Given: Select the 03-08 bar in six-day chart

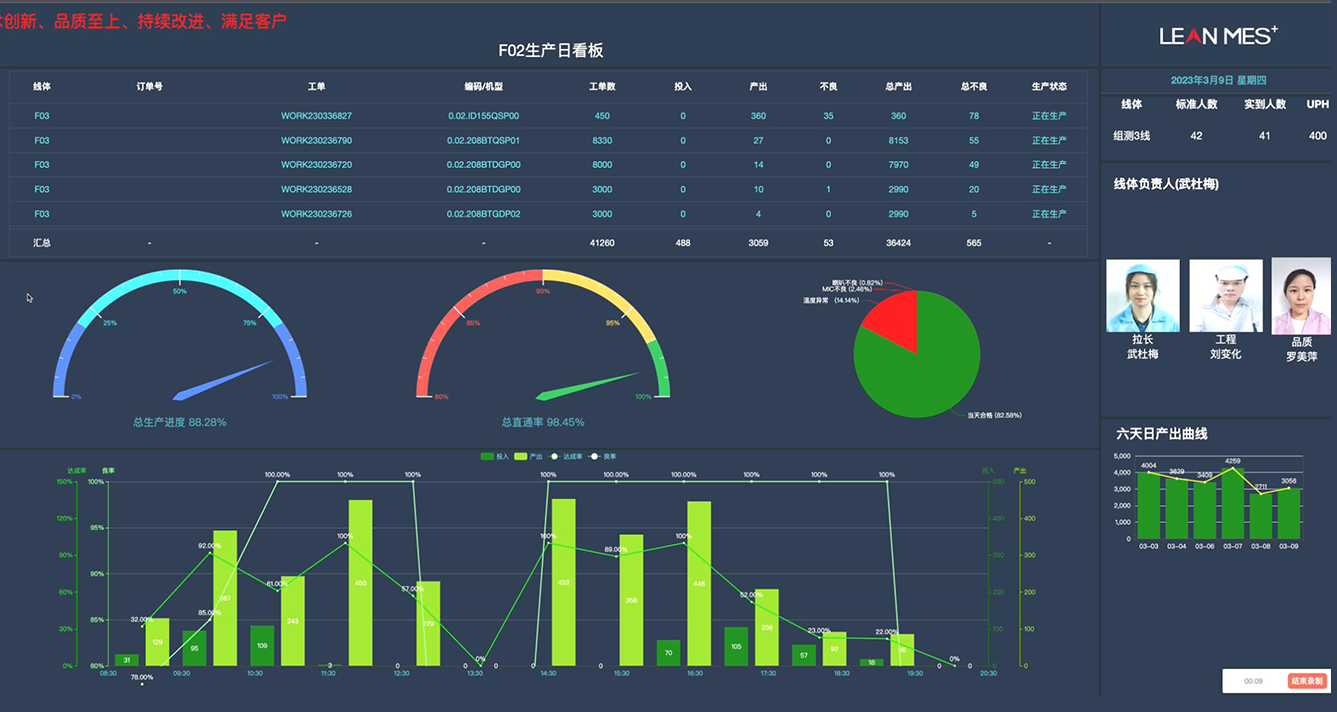Looking at the screenshot, I should tap(1261, 517).
